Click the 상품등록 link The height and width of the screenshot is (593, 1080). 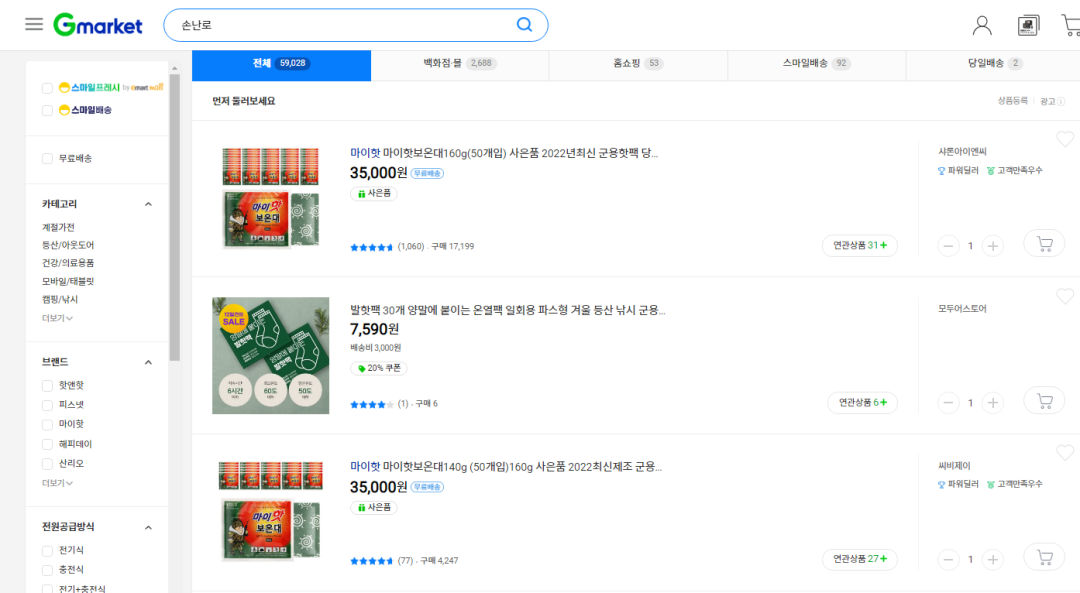point(1012,101)
